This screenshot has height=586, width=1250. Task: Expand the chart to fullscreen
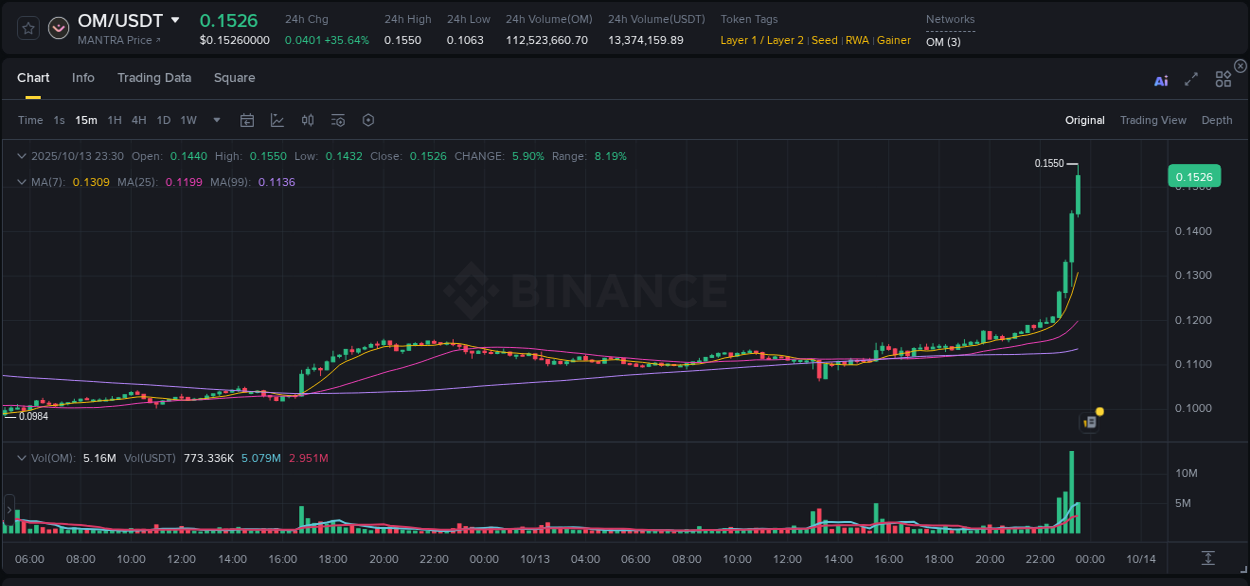(x=1191, y=79)
